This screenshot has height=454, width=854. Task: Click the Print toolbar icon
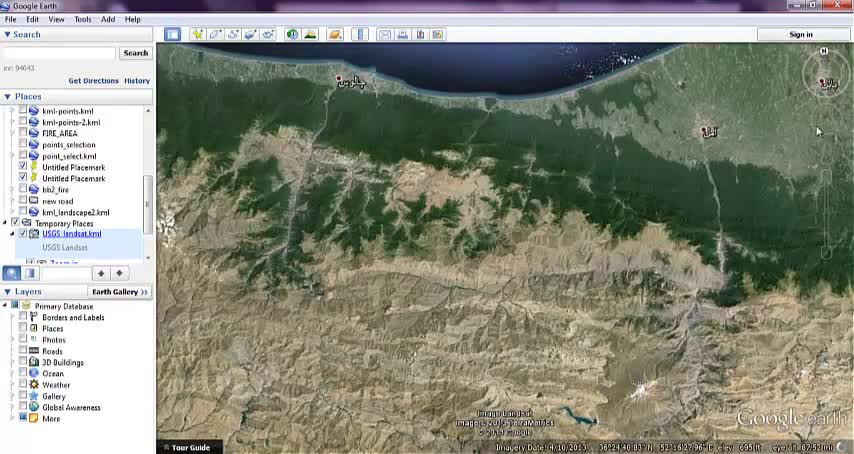[x=402, y=34]
